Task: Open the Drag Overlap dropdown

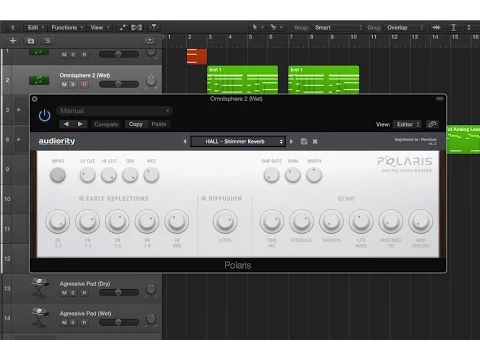Action: pyautogui.click(x=405, y=28)
